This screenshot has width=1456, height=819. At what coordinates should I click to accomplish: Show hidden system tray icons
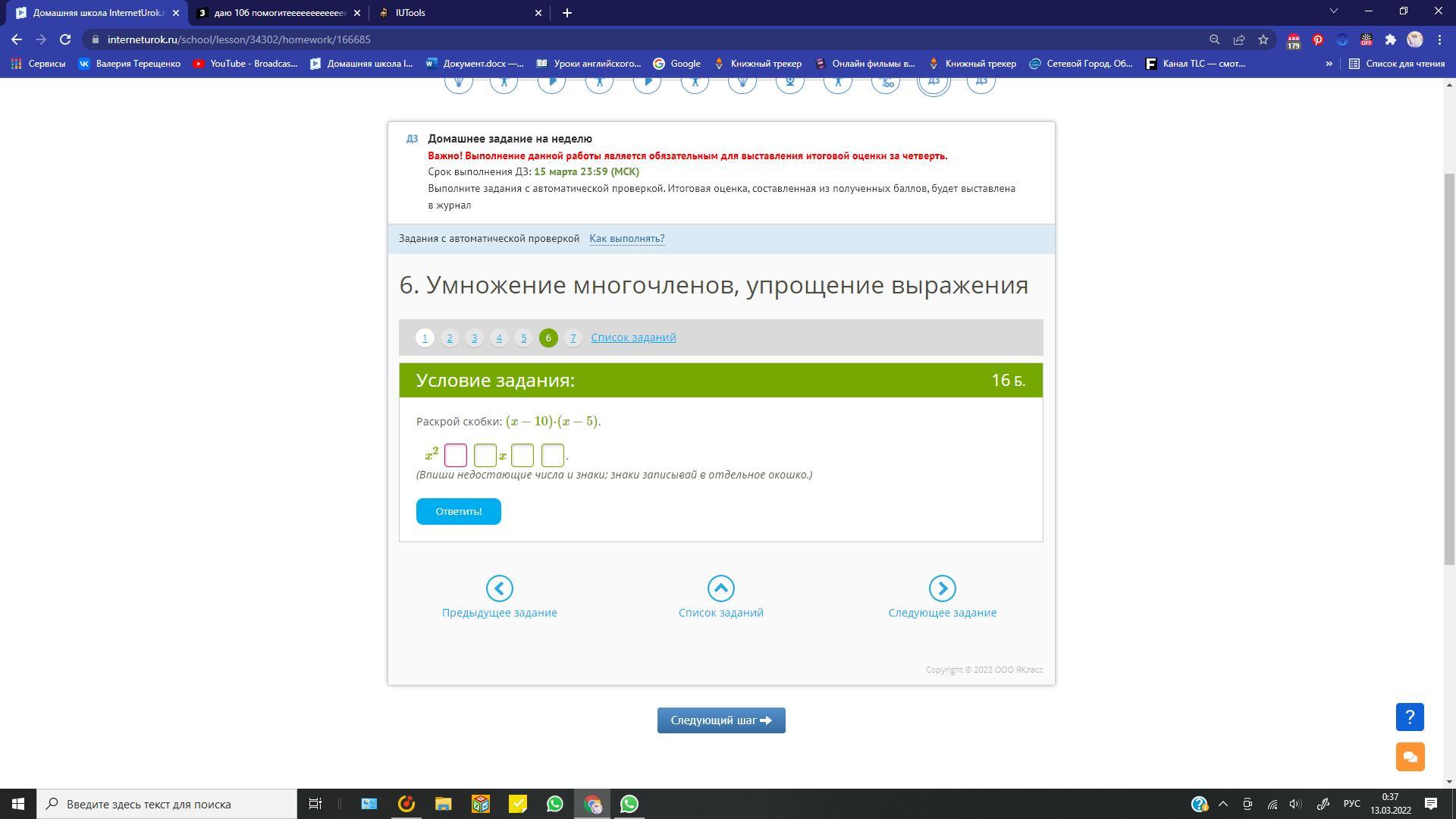point(1223,804)
